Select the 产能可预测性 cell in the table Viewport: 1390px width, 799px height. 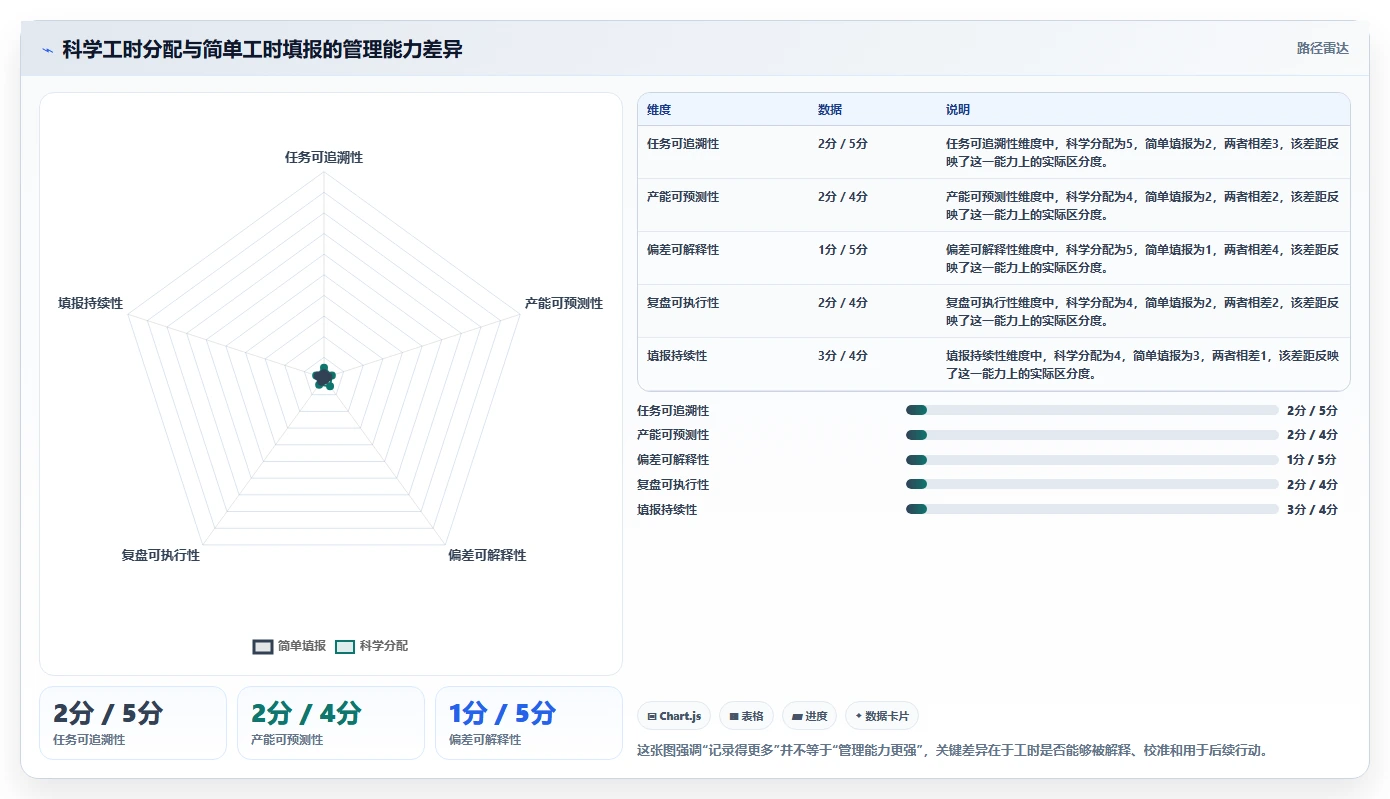(x=683, y=197)
